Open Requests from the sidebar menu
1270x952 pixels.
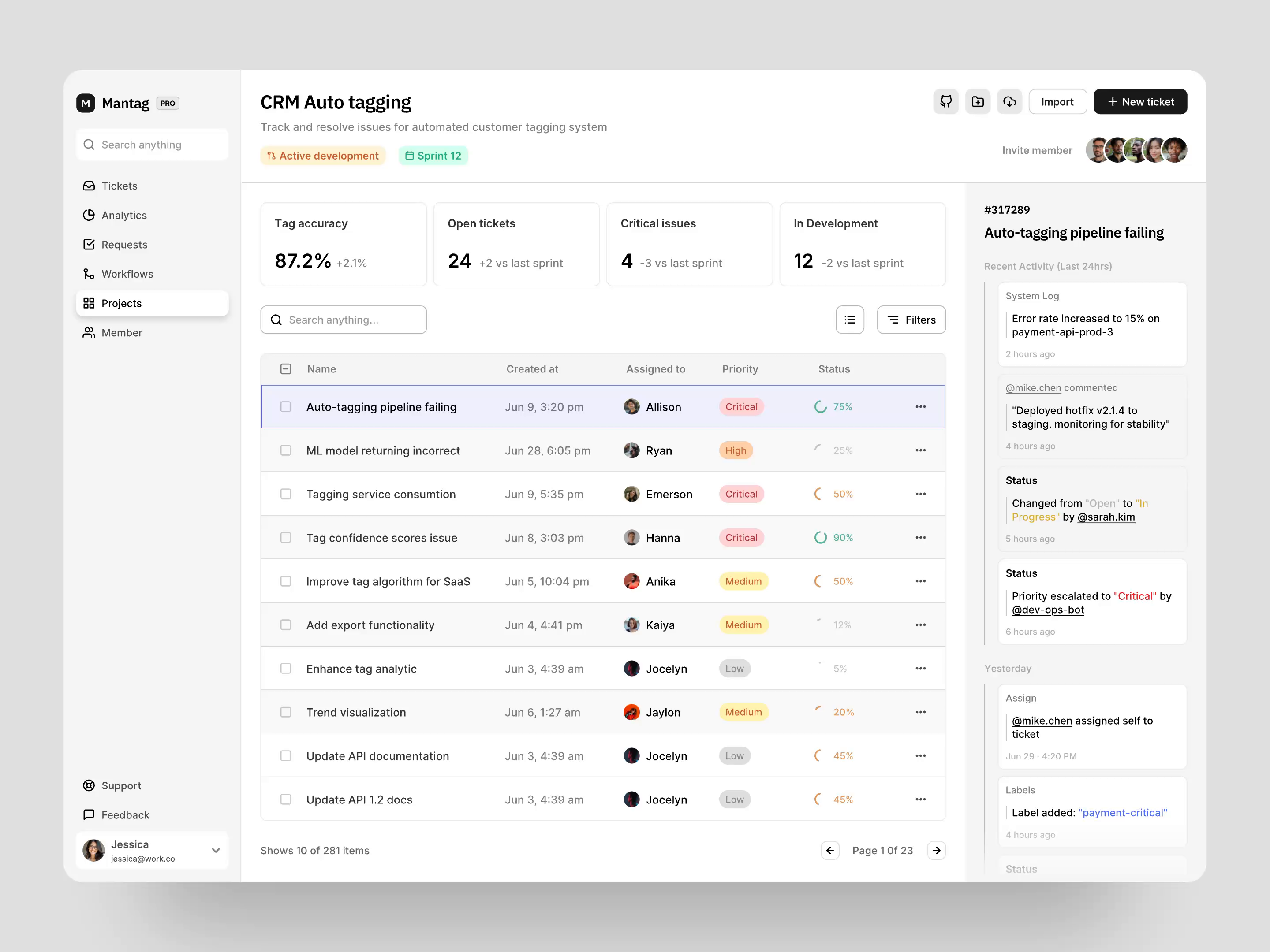(124, 245)
